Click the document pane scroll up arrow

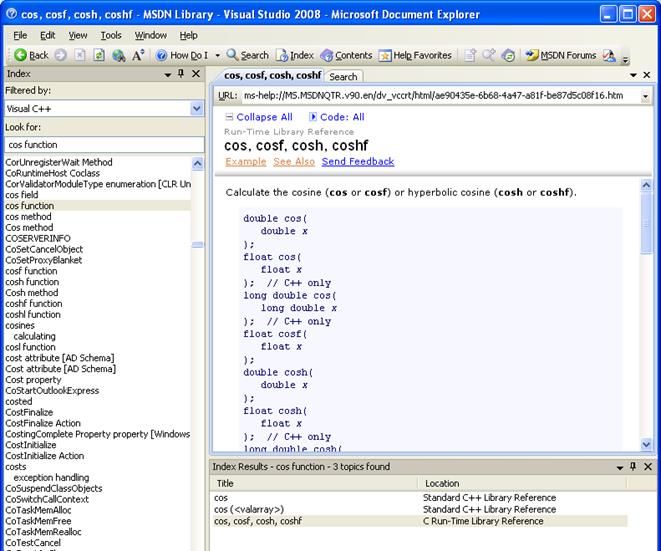(646, 185)
